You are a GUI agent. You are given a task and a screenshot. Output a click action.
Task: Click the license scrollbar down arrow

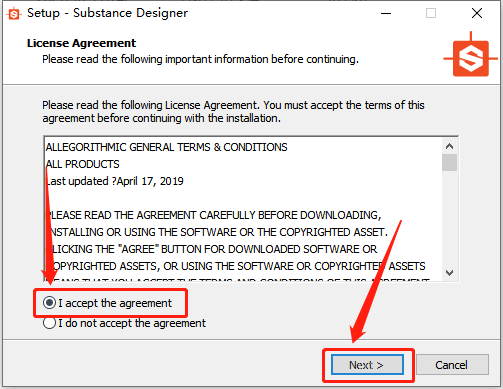click(x=449, y=273)
